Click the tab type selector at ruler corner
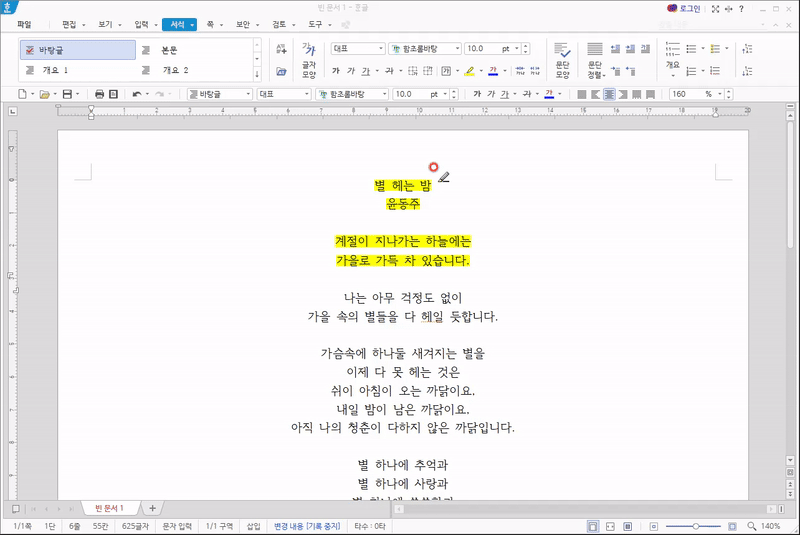 (x=13, y=111)
